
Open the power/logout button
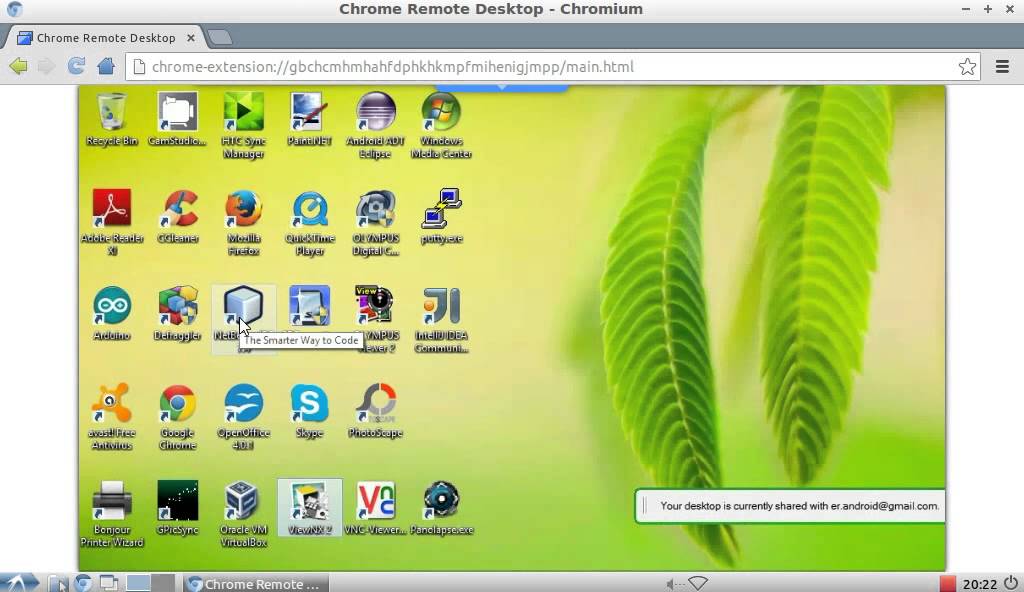[1011, 583]
